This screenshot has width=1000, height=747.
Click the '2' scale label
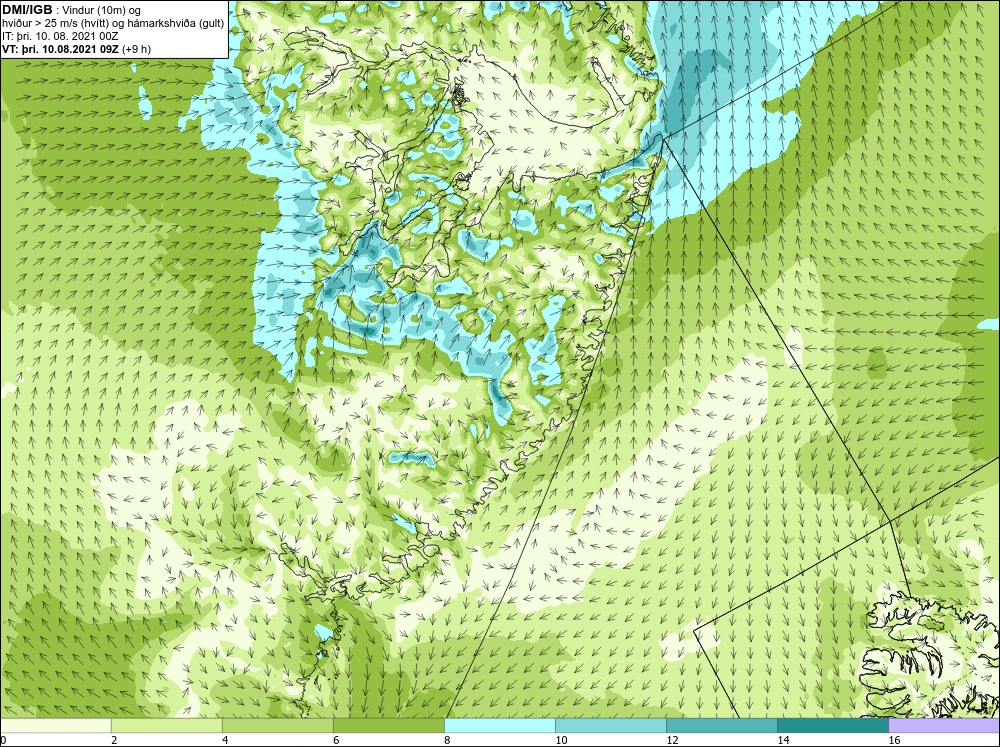point(114,740)
